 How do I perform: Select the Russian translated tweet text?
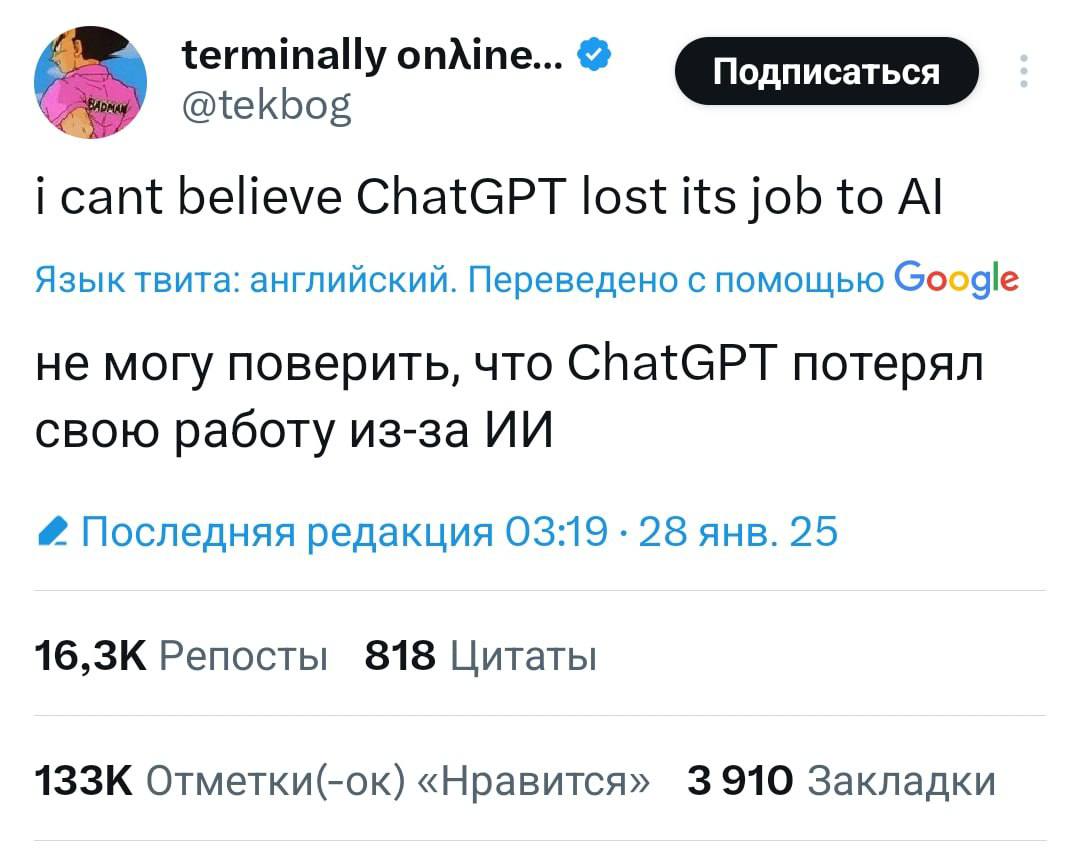coord(509,398)
